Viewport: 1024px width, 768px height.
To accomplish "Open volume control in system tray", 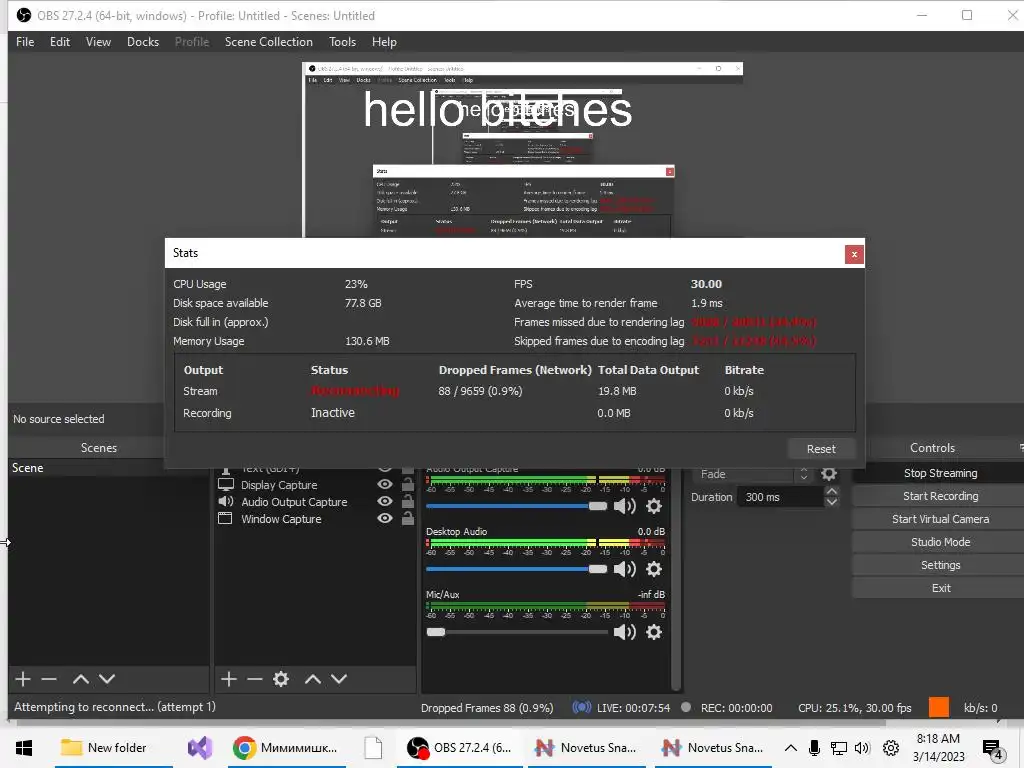I will [x=862, y=748].
